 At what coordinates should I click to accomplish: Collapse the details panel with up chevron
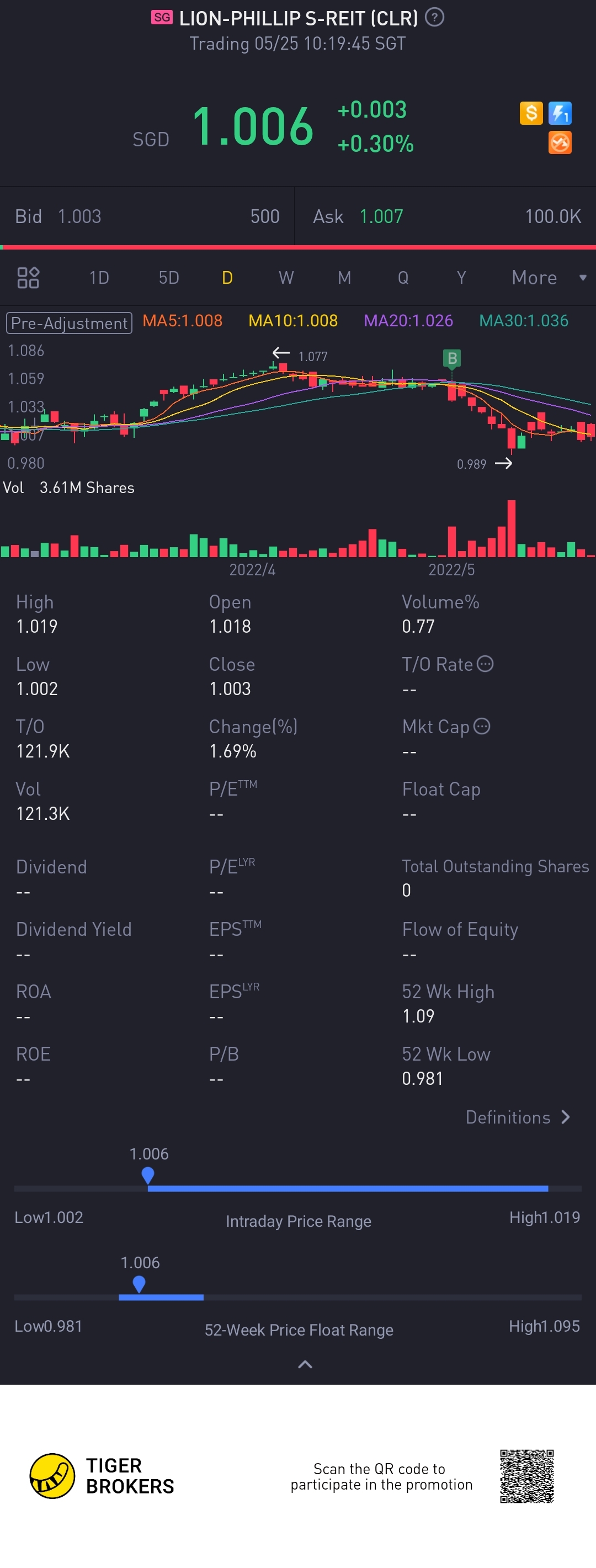(x=305, y=1364)
